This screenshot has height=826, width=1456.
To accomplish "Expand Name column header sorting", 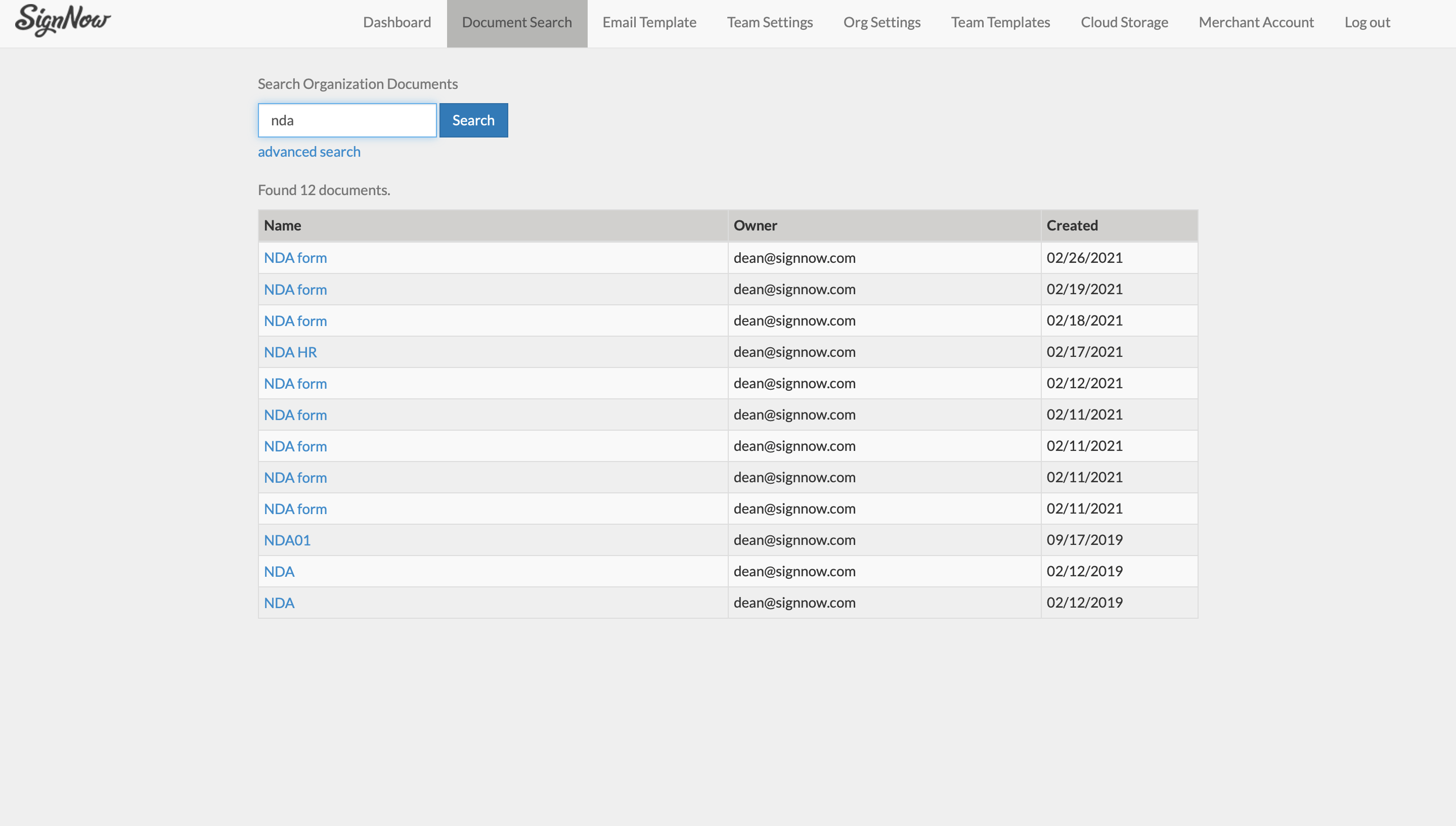I will (283, 225).
